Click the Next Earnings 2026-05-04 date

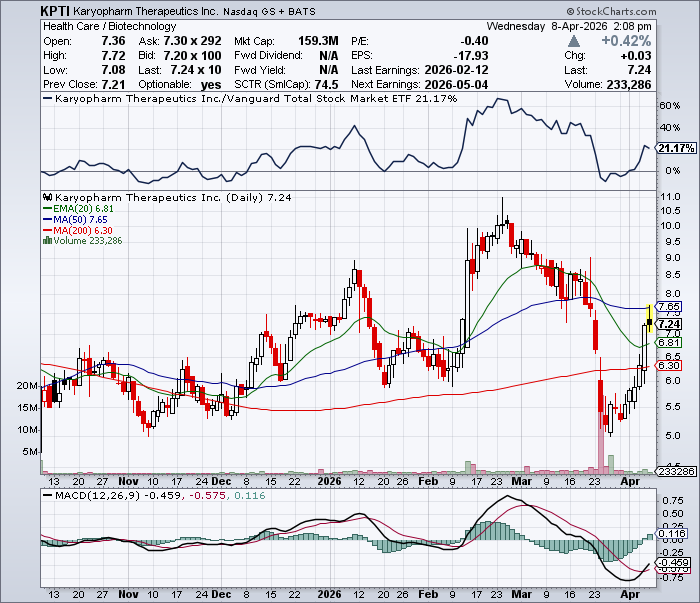coord(456,84)
